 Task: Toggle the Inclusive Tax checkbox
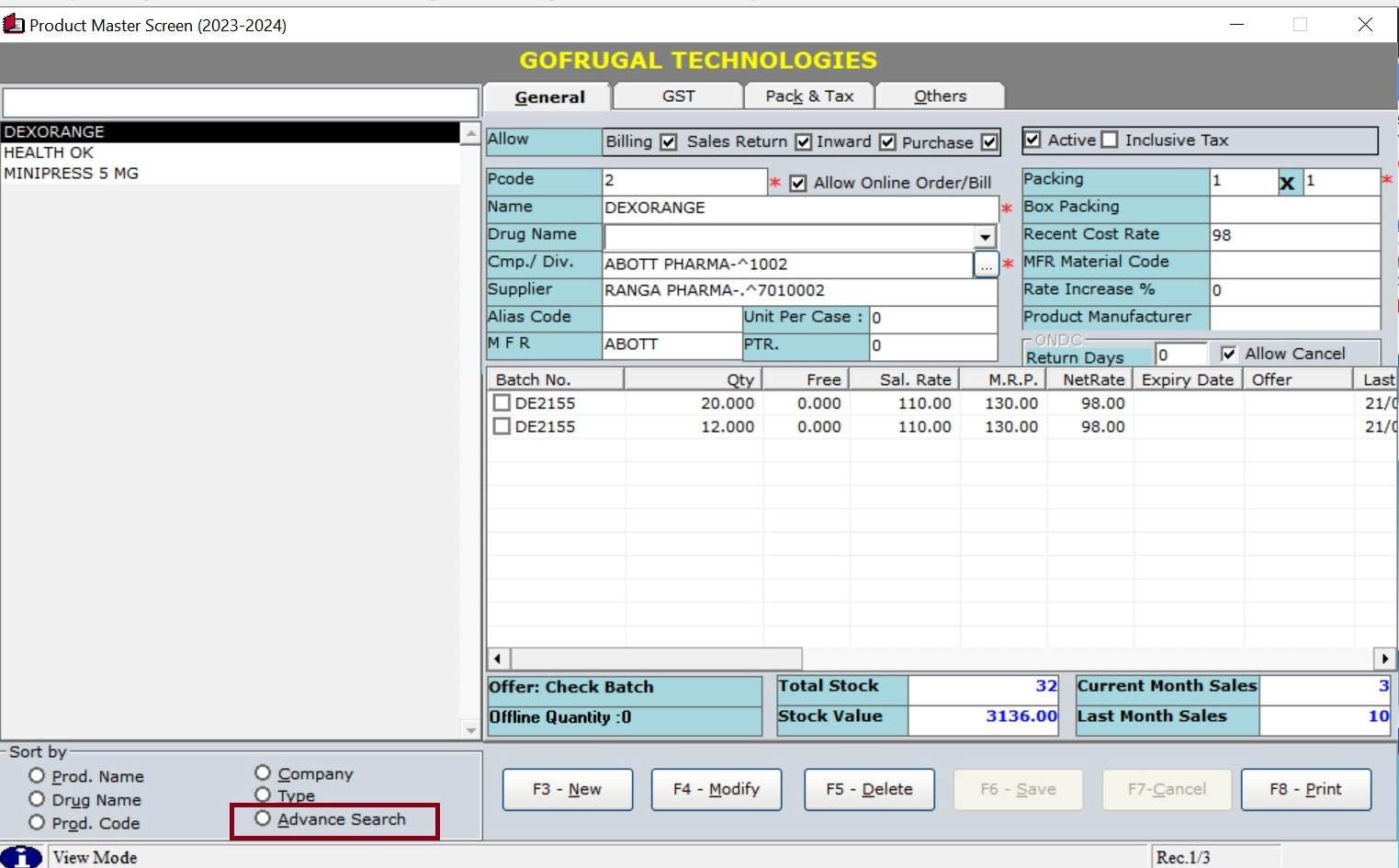tap(1110, 140)
